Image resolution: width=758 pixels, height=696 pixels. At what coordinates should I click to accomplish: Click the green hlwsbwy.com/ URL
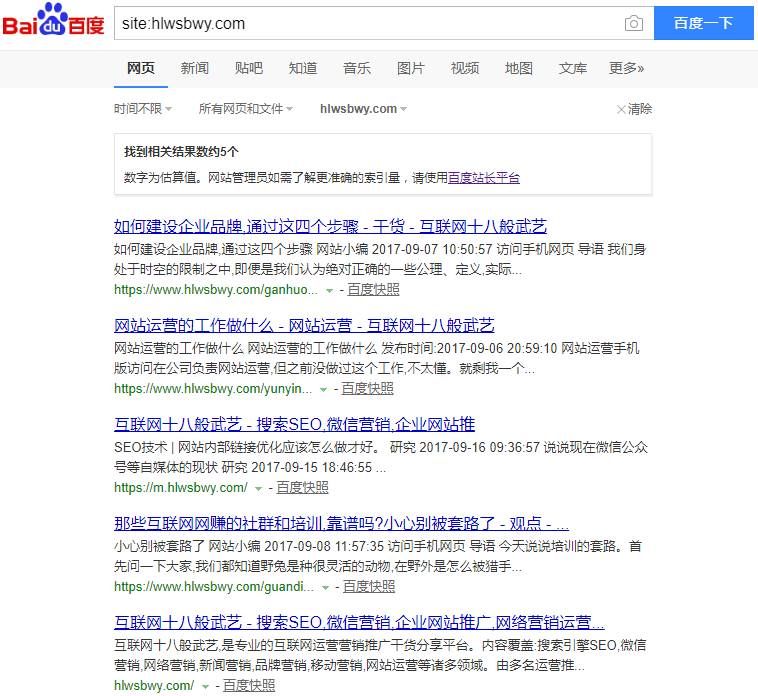pos(154,685)
